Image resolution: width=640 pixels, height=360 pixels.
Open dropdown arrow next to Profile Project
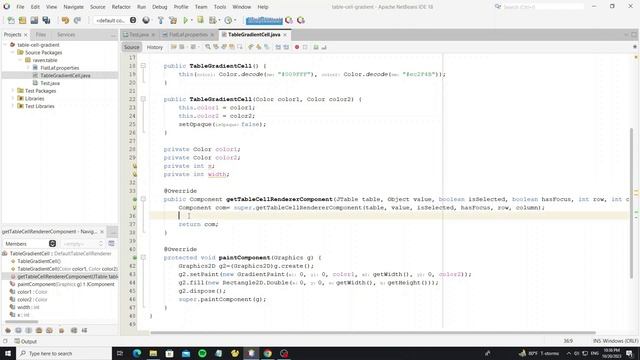(219, 20)
